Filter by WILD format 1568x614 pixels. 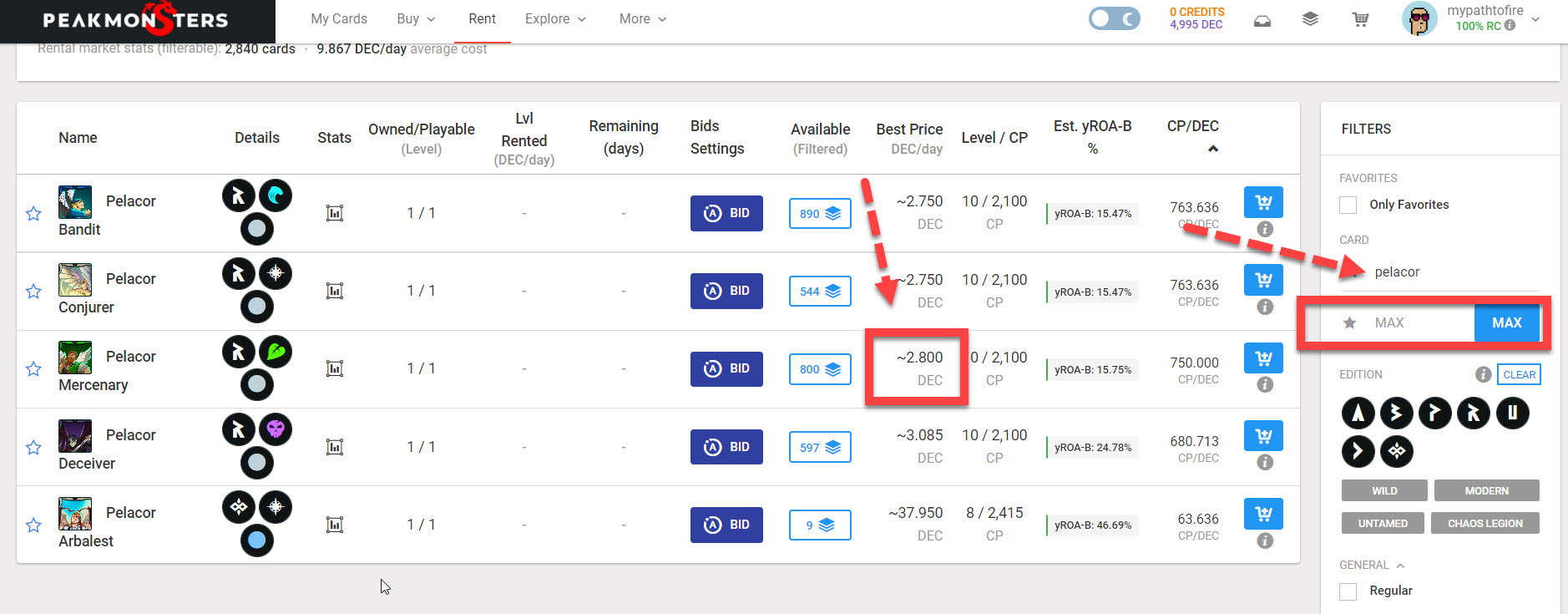[x=1384, y=491]
